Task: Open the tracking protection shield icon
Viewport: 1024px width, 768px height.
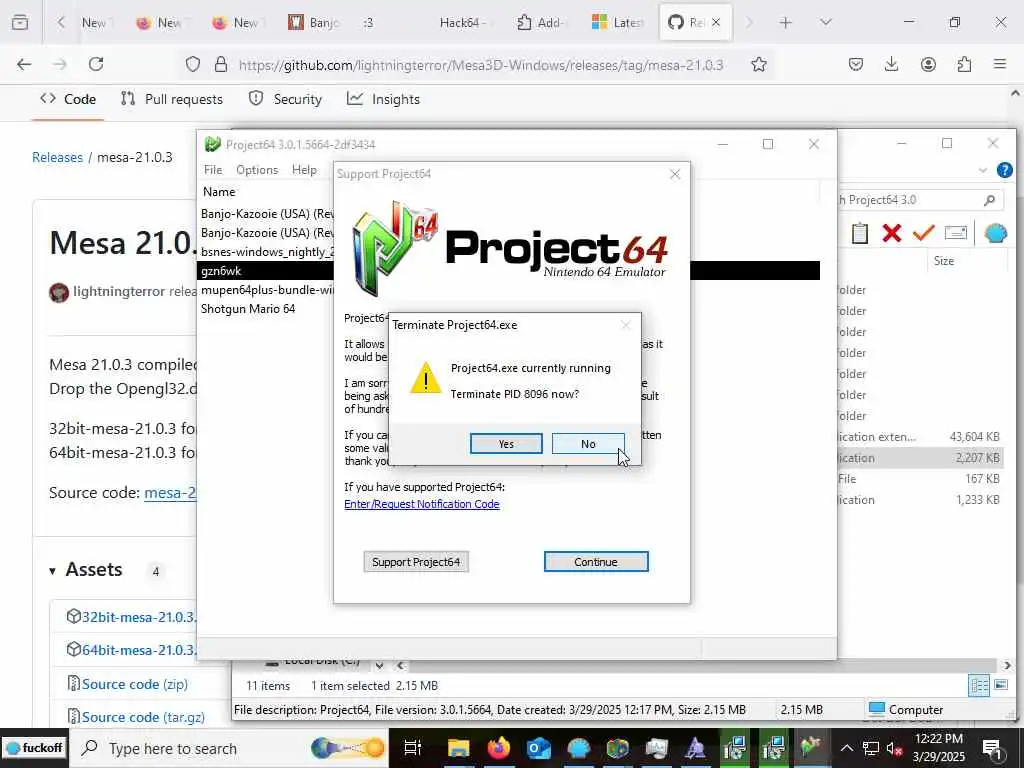Action: pos(193,64)
